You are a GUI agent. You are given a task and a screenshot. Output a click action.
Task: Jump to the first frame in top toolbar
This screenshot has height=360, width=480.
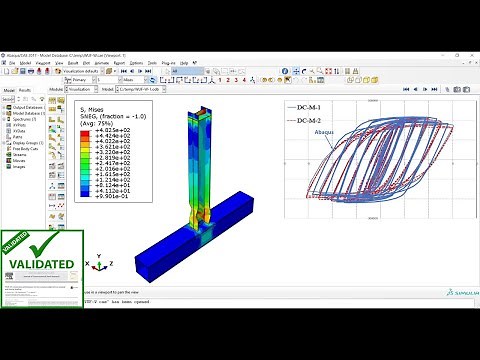(124, 71)
